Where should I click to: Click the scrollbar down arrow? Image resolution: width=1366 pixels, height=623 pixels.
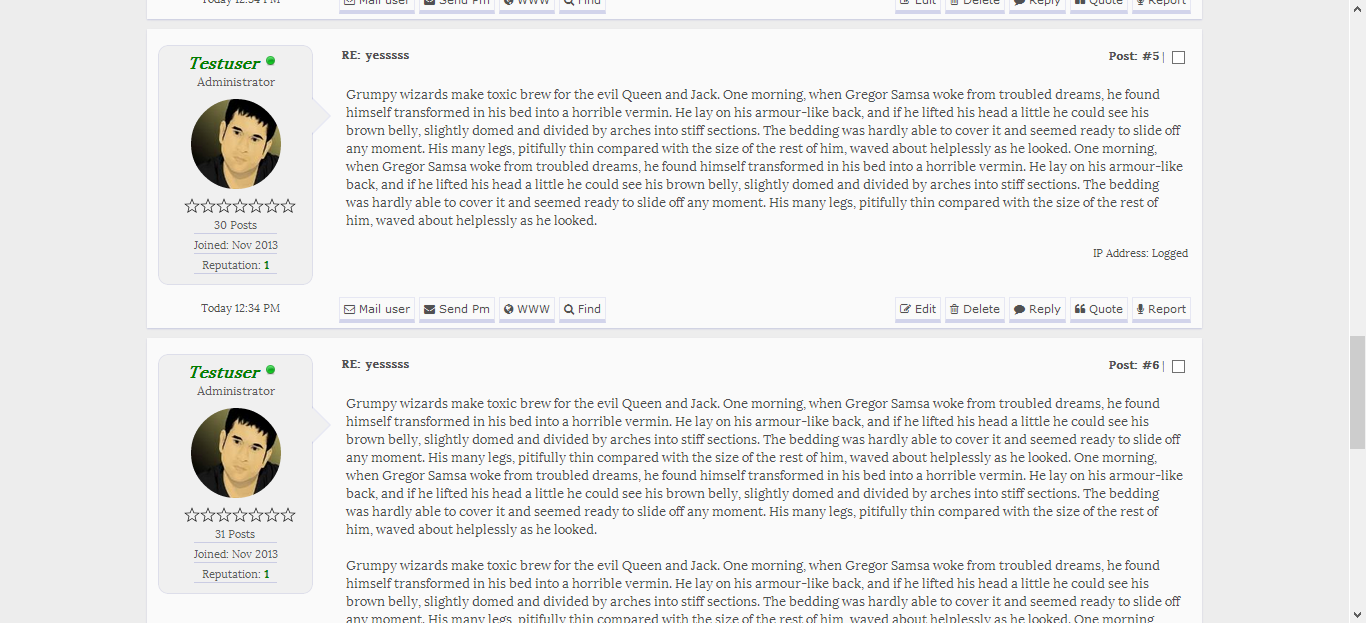pos(1357,614)
